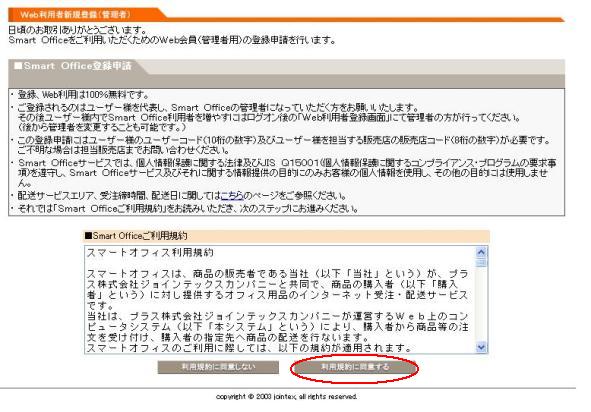Click the line starting それでは「Smart Officeご利用規約」

point(188,208)
